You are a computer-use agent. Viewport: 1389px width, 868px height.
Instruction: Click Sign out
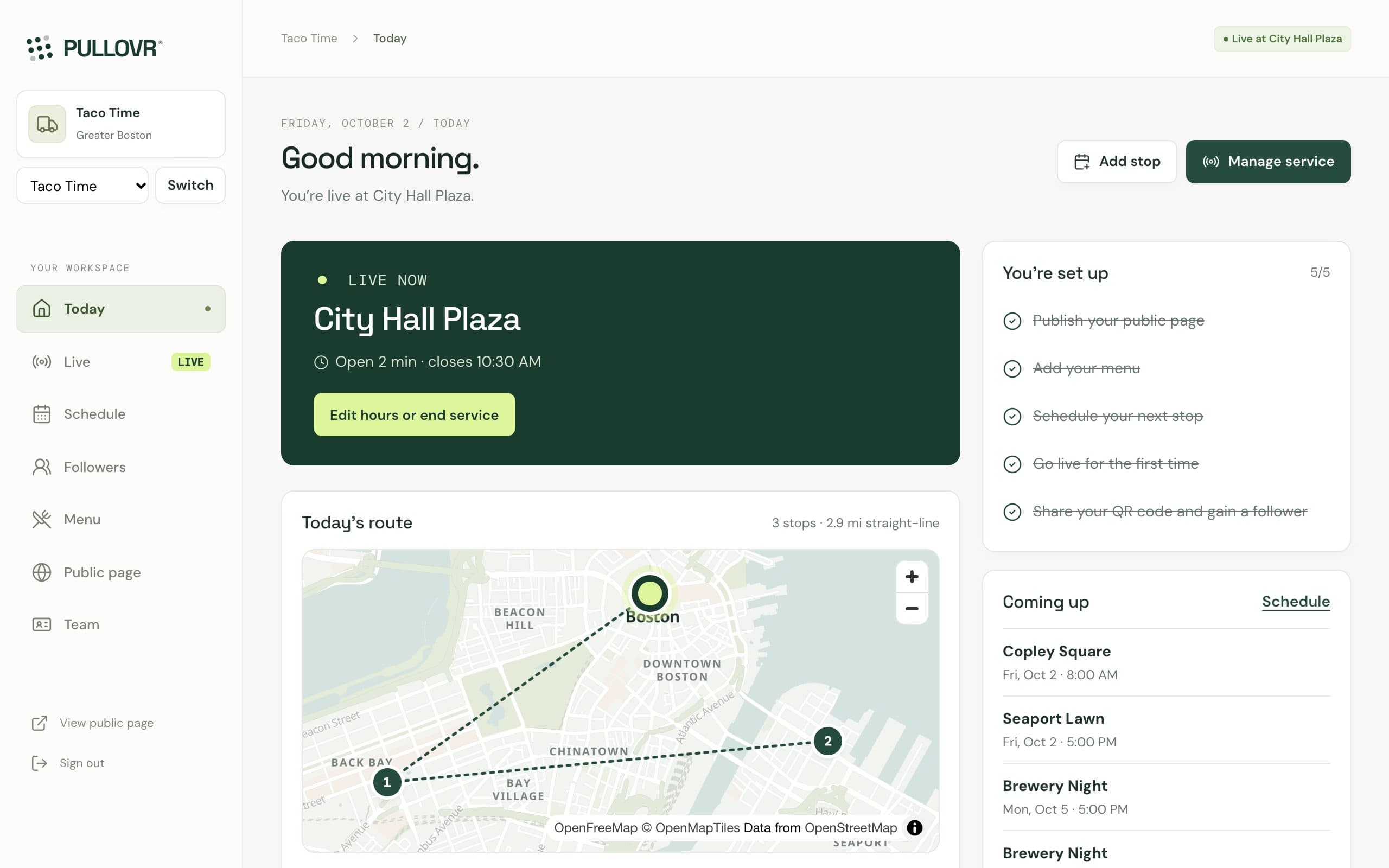[x=82, y=763]
